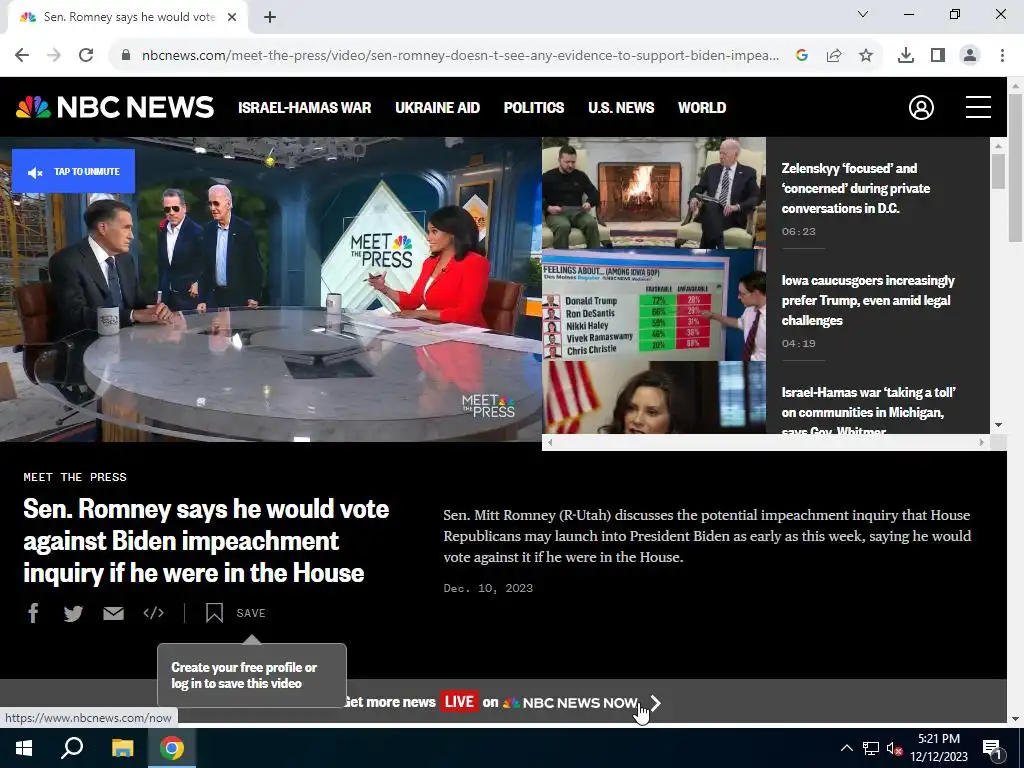The height and width of the screenshot is (768, 1024).
Task: Open Iowa caucusgoers prefer Trump headline
Action: click(867, 300)
